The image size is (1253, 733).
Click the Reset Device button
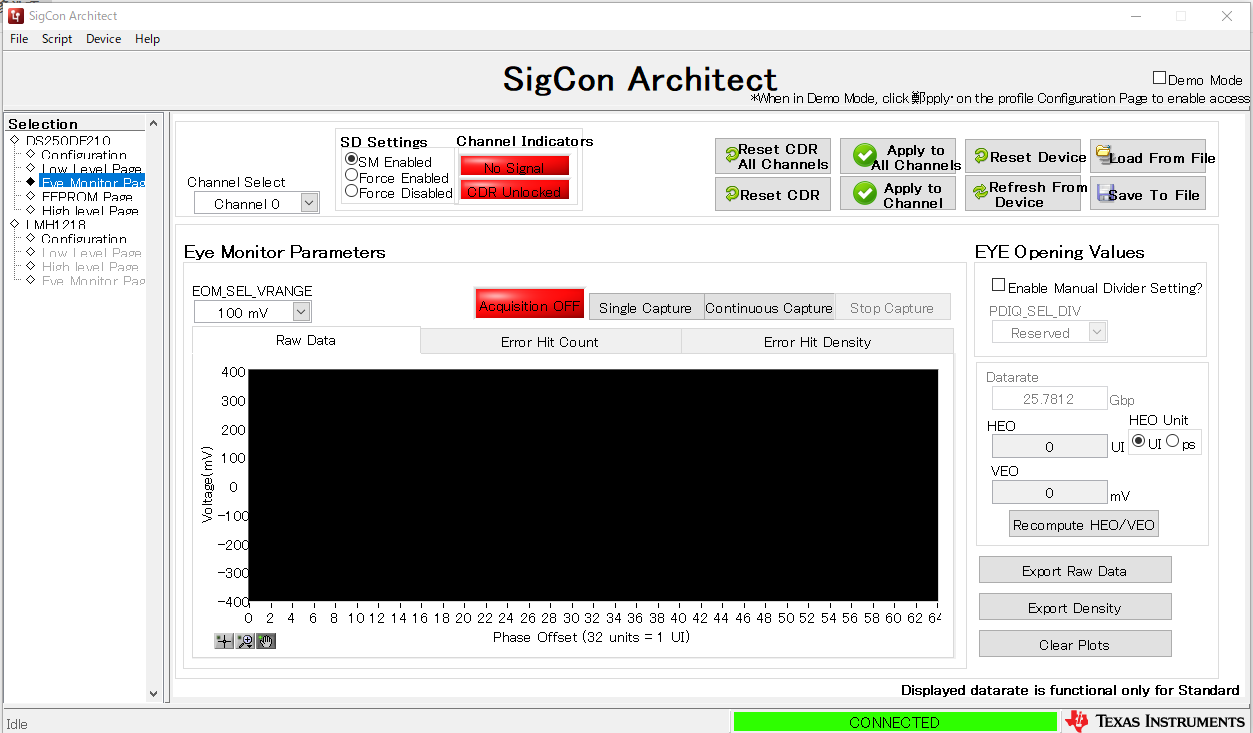pyautogui.click(x=1023, y=156)
